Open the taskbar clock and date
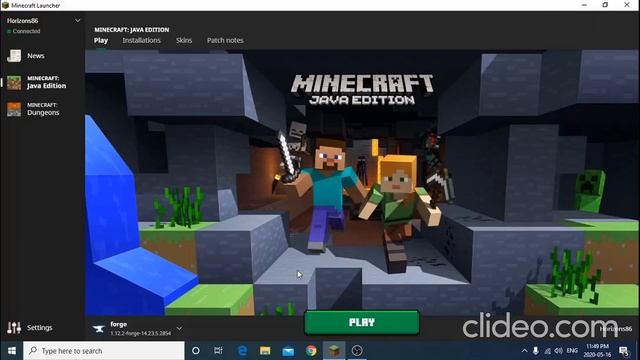 tap(597, 351)
